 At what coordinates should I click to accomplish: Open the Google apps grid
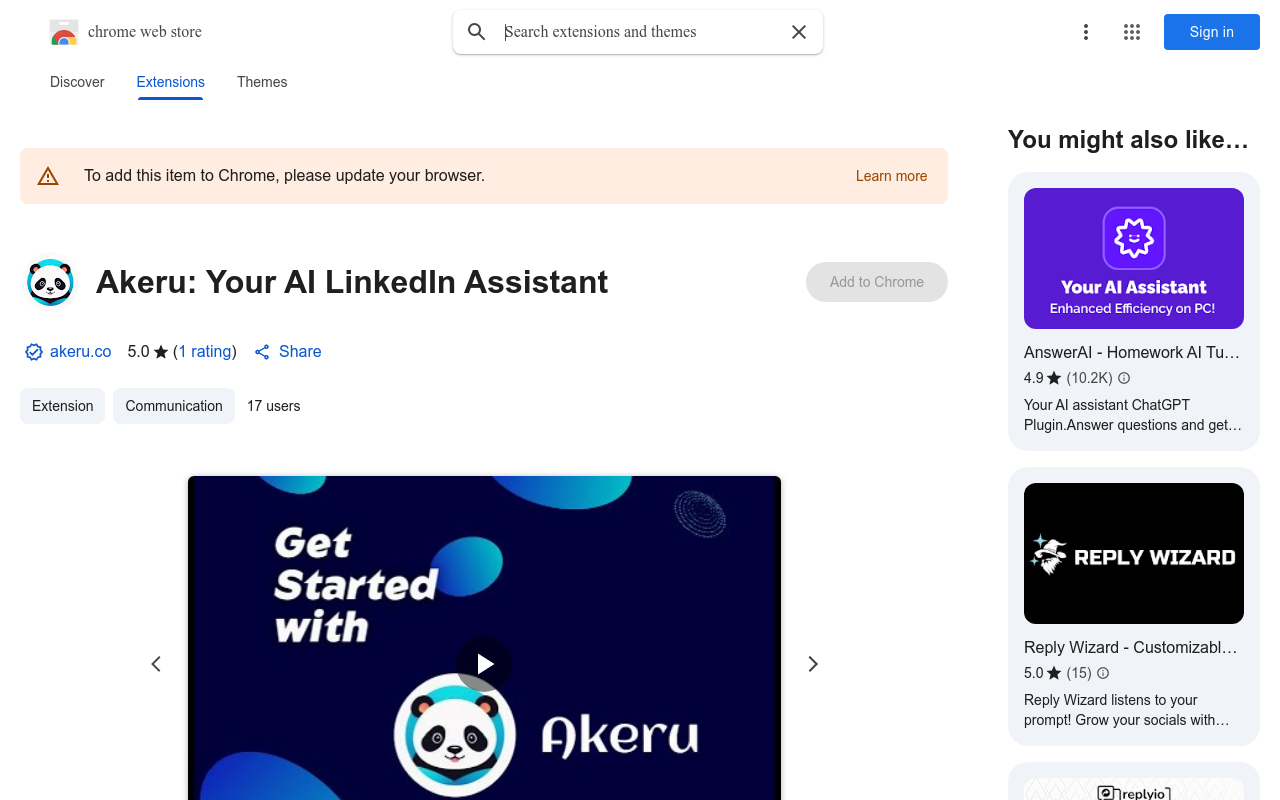pyautogui.click(x=1132, y=32)
